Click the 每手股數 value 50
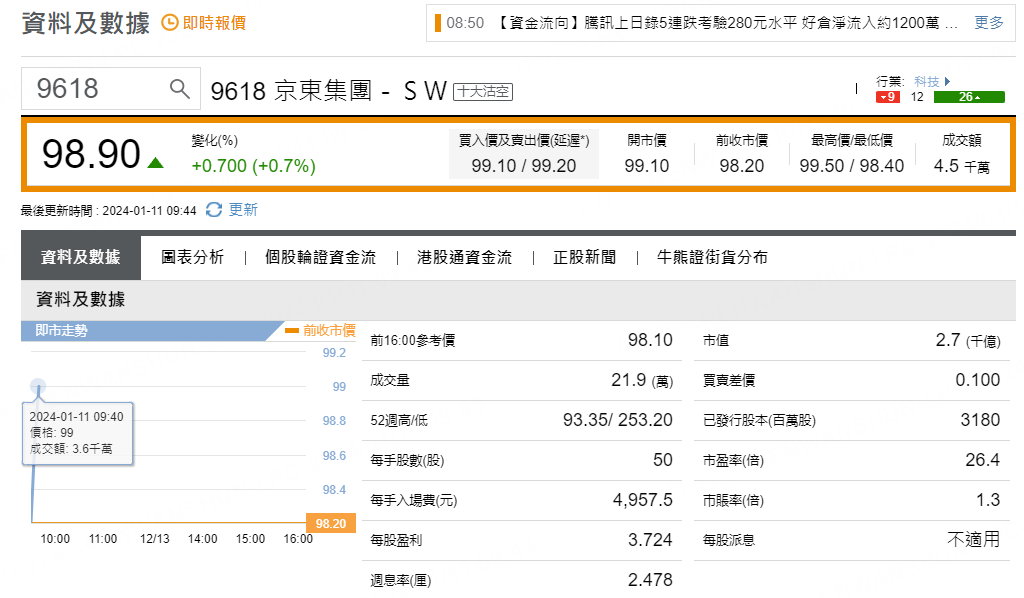 point(663,460)
